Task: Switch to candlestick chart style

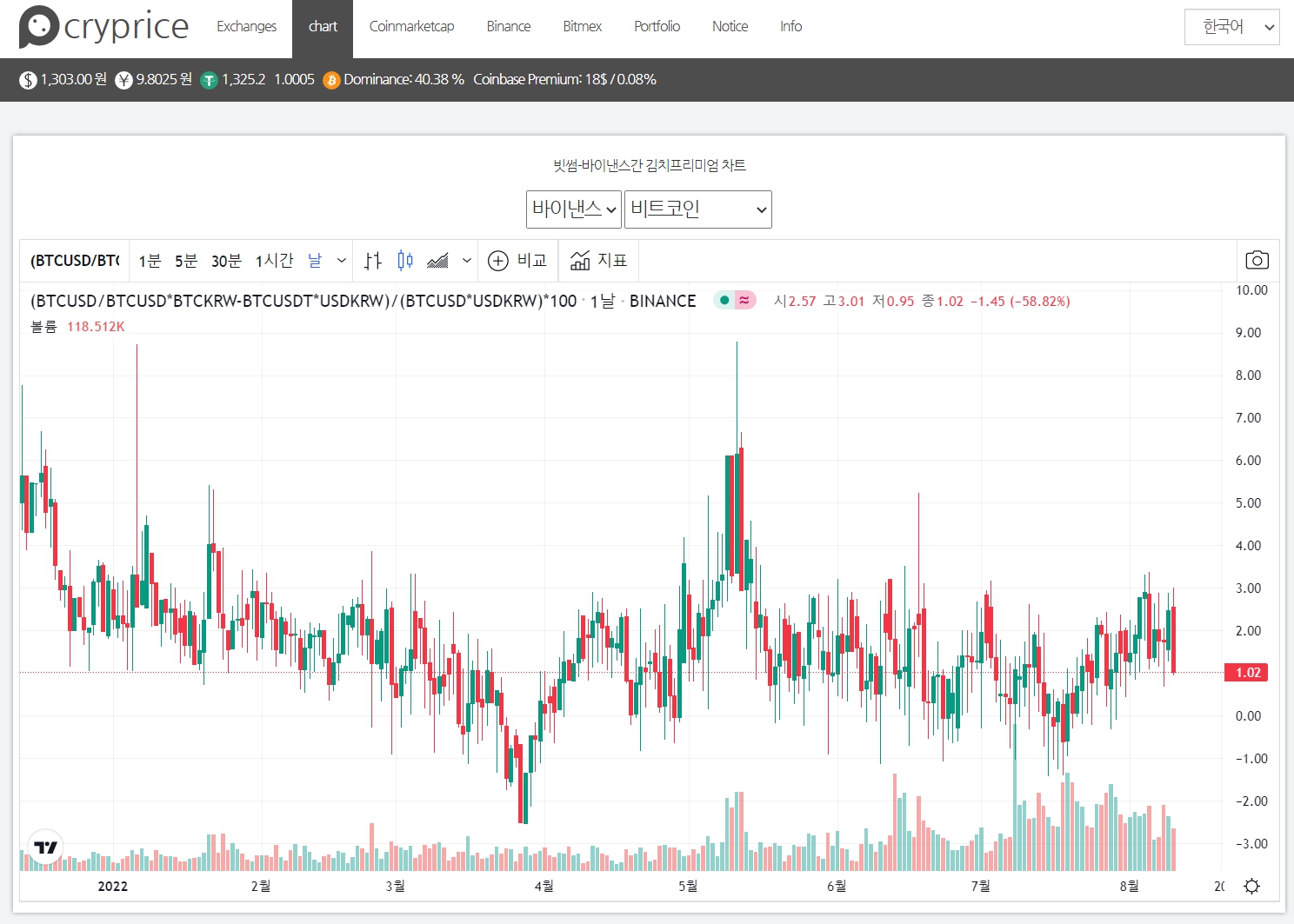Action: [x=405, y=261]
